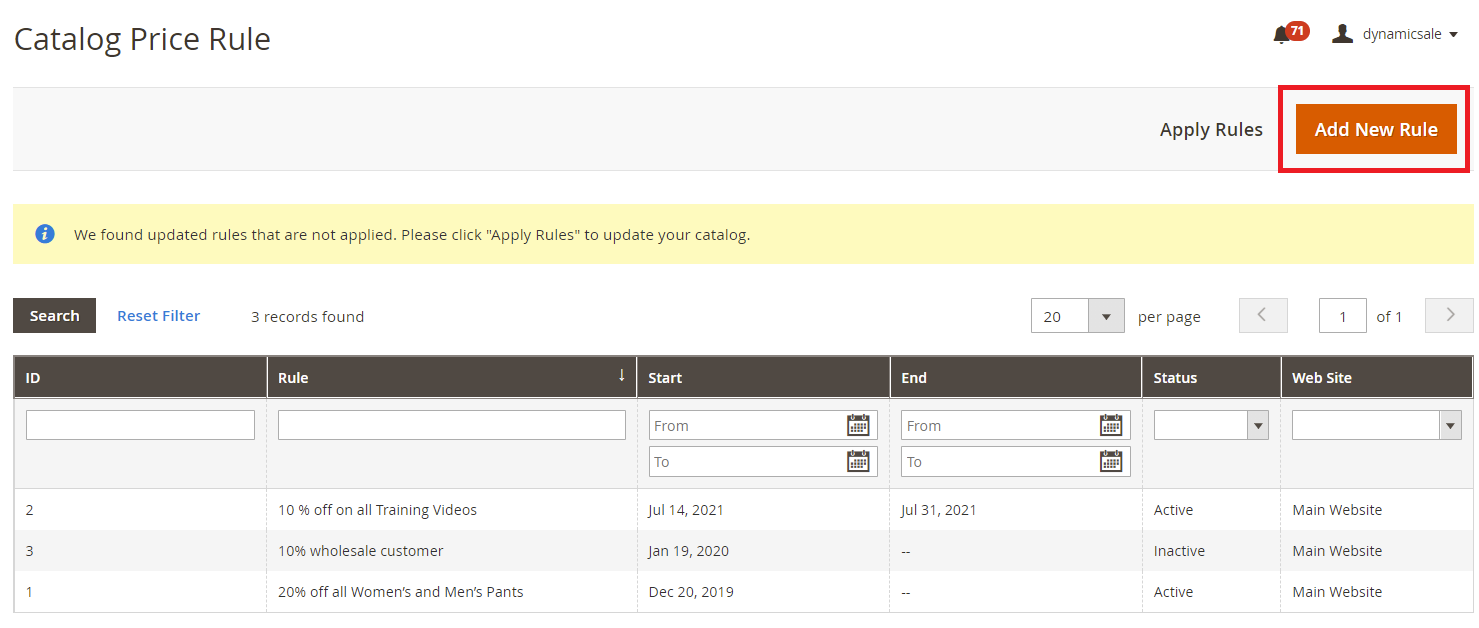Click the notifications bell icon
The height and width of the screenshot is (628, 1479).
coord(1281,35)
